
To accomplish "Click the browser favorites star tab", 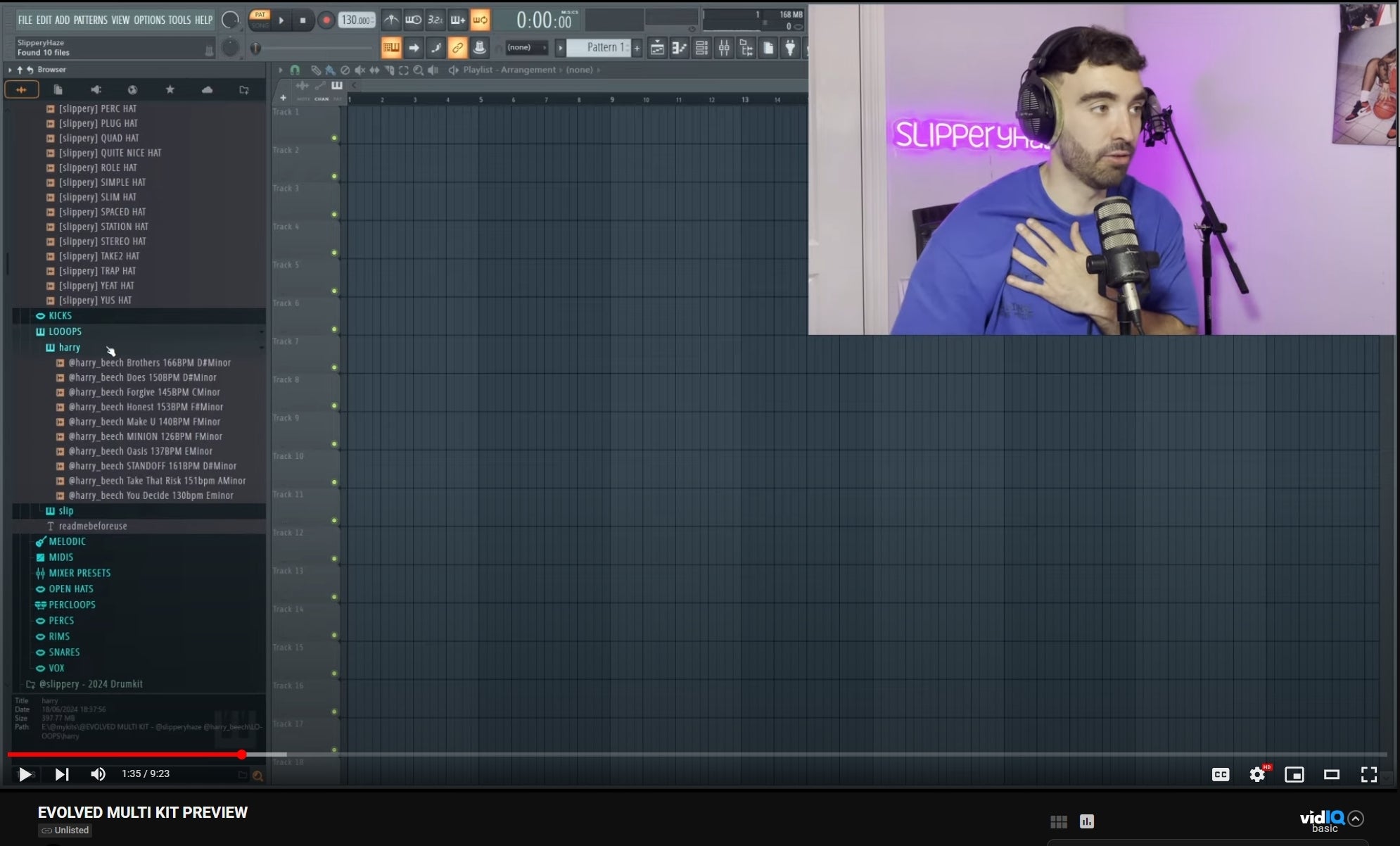I will [170, 89].
